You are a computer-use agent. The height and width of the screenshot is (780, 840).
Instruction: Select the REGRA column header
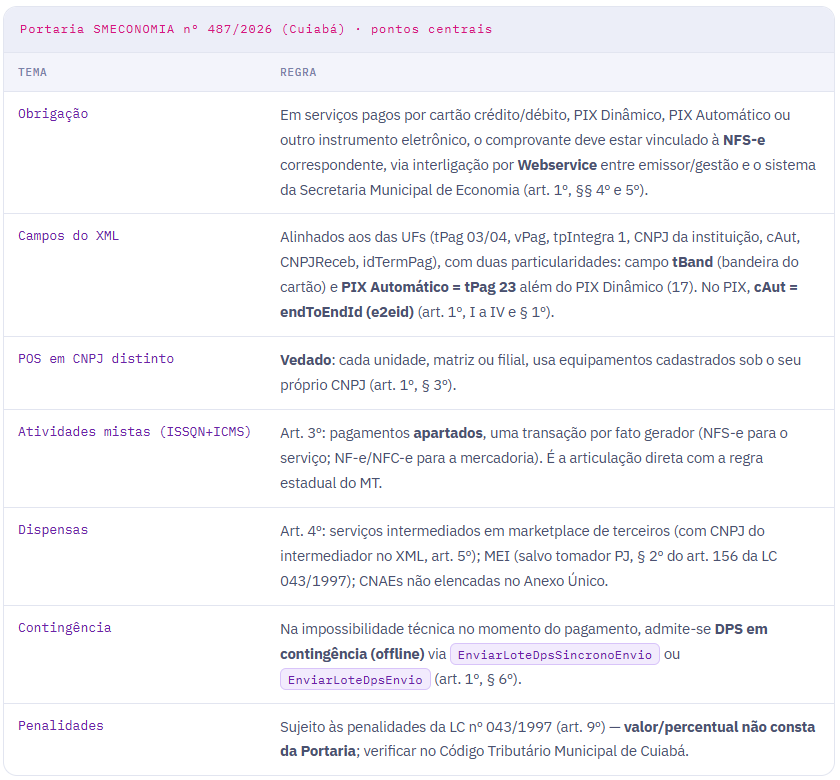[x=298, y=72]
